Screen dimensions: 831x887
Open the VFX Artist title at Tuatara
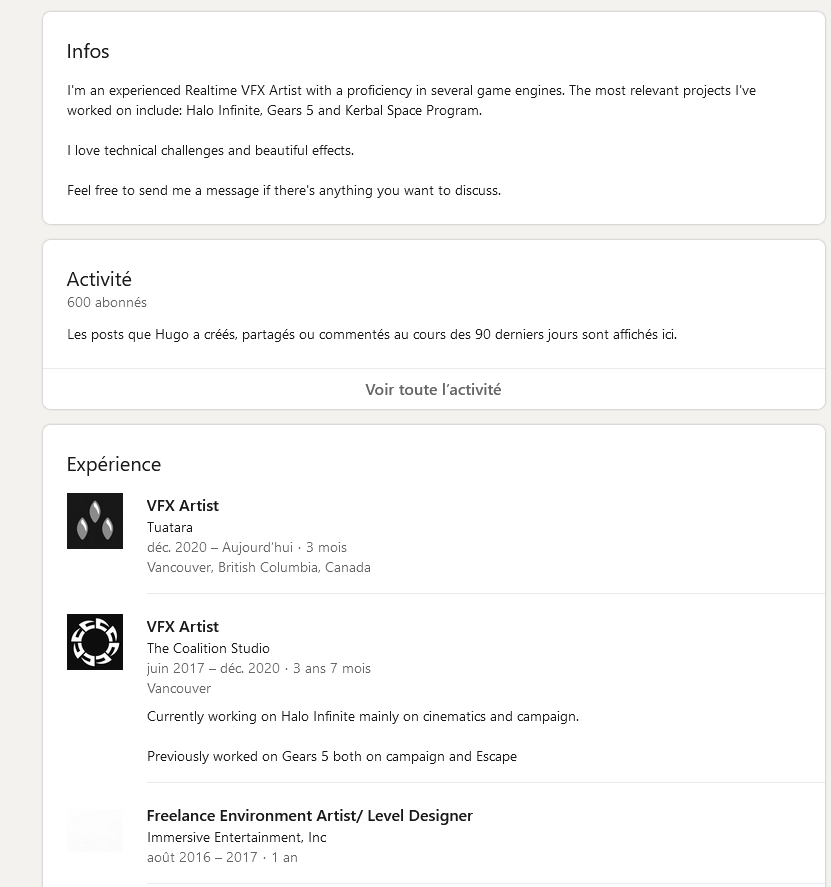(183, 506)
